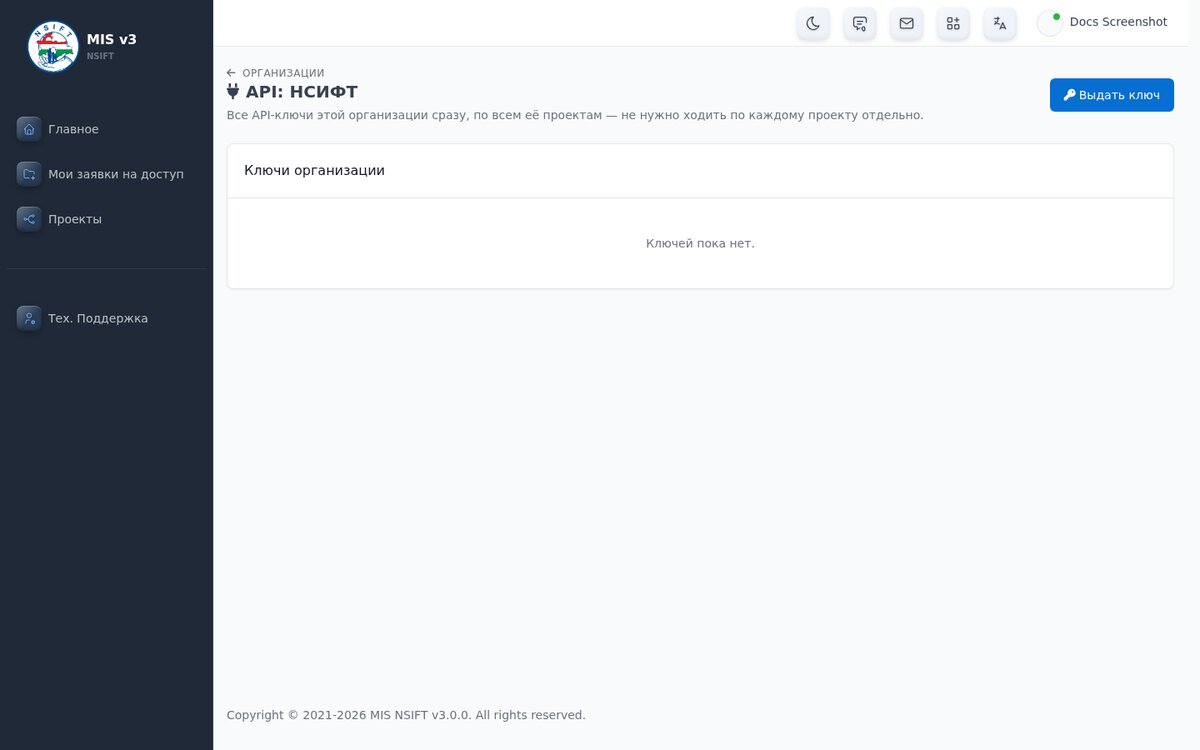Click the support icon beside Тех. Поддержка
The width and height of the screenshot is (1200, 750).
(x=29, y=318)
